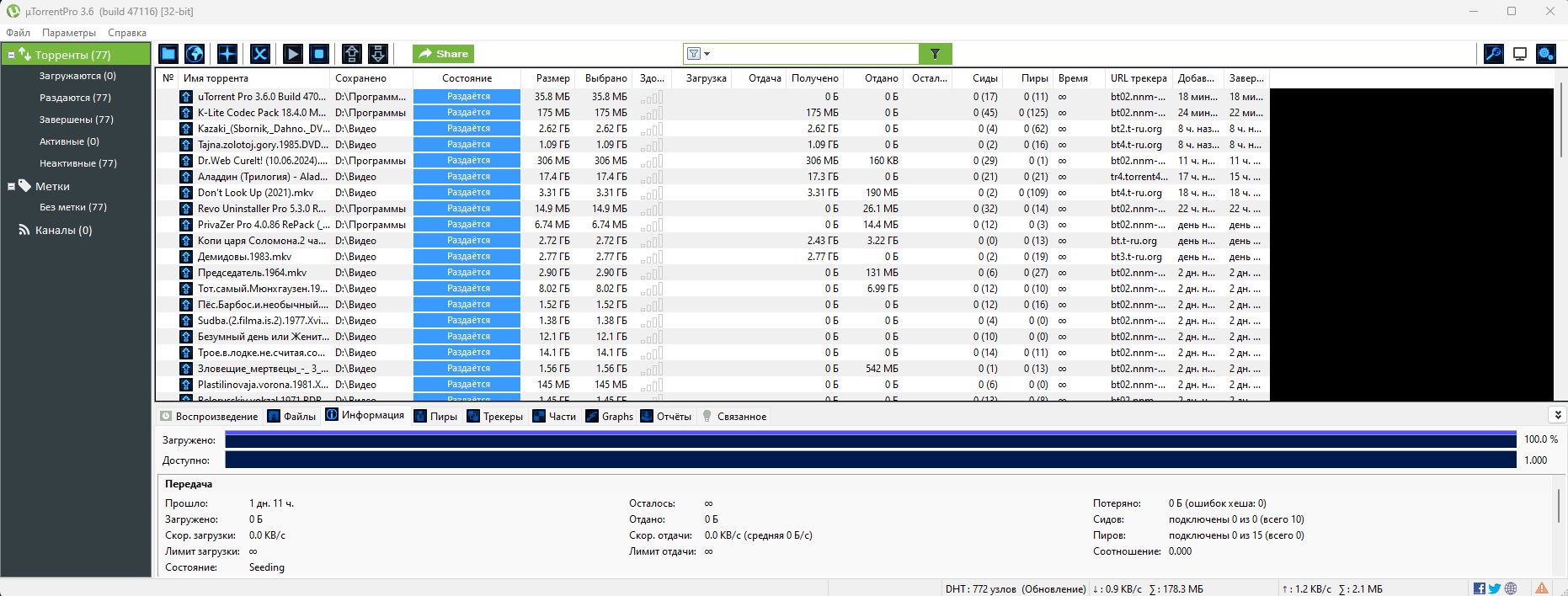Select Раздаются (77) in the sidebar
The image size is (1568, 596).
[x=75, y=98]
